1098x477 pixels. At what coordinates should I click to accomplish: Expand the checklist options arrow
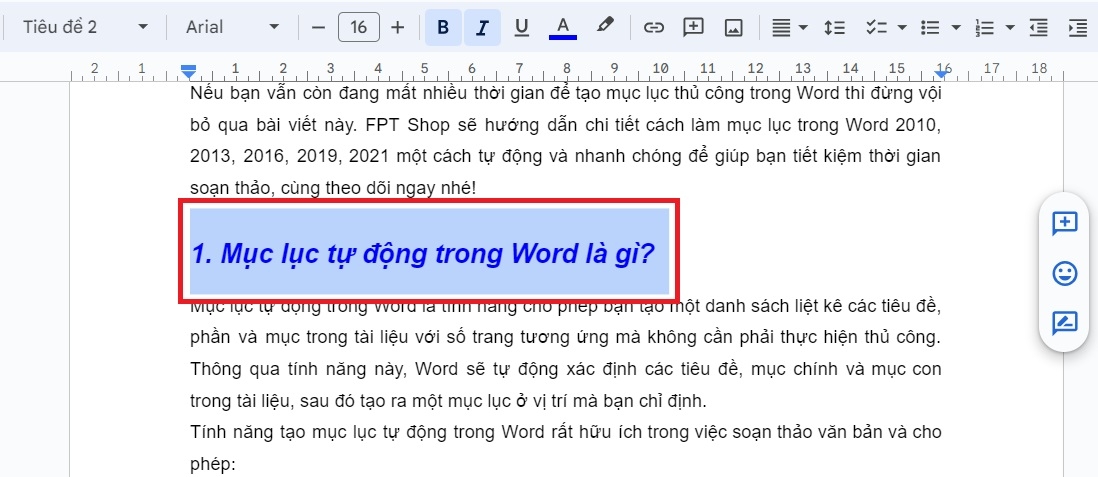click(x=902, y=27)
